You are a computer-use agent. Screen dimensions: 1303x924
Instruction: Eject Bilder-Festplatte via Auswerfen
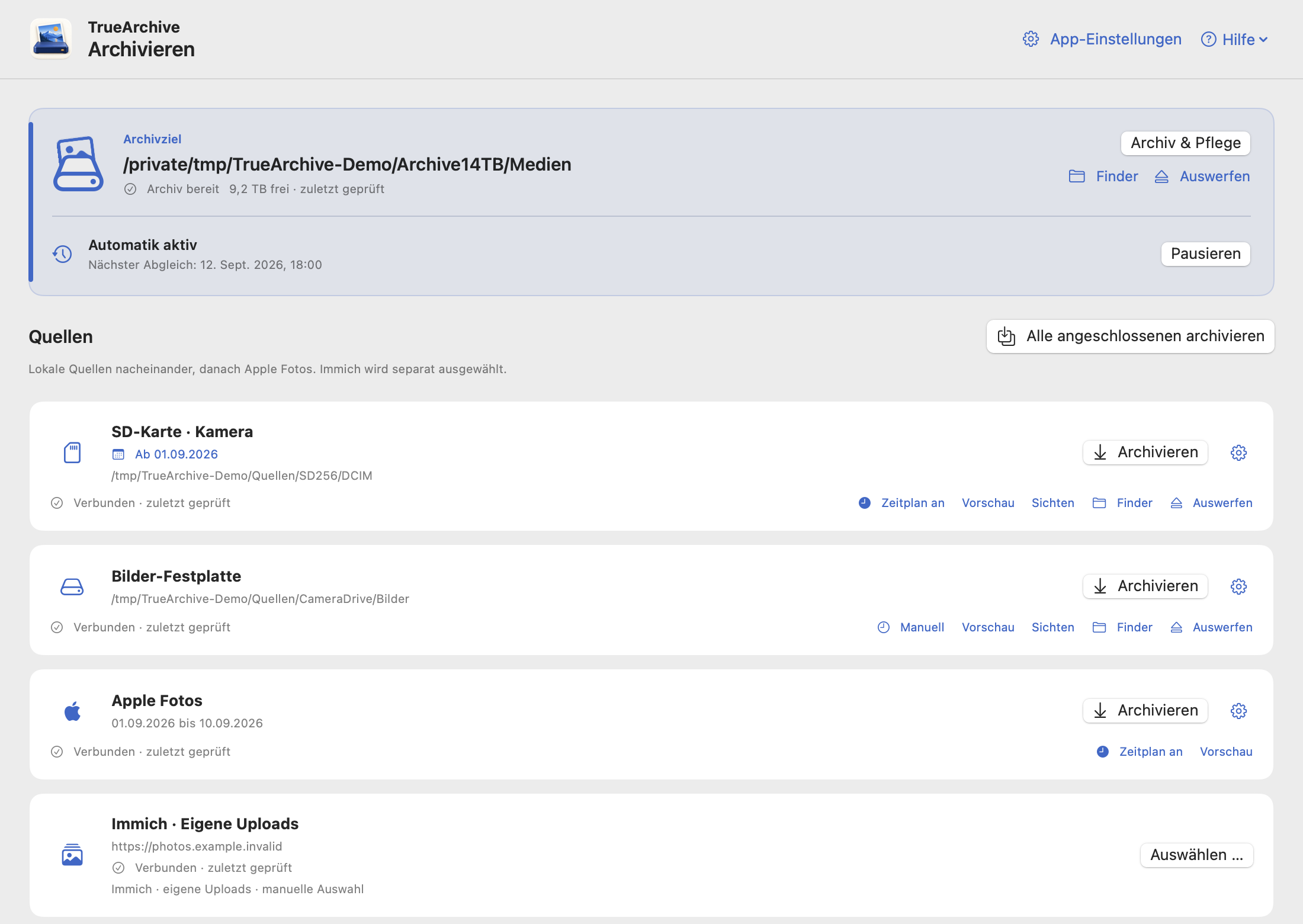1211,627
